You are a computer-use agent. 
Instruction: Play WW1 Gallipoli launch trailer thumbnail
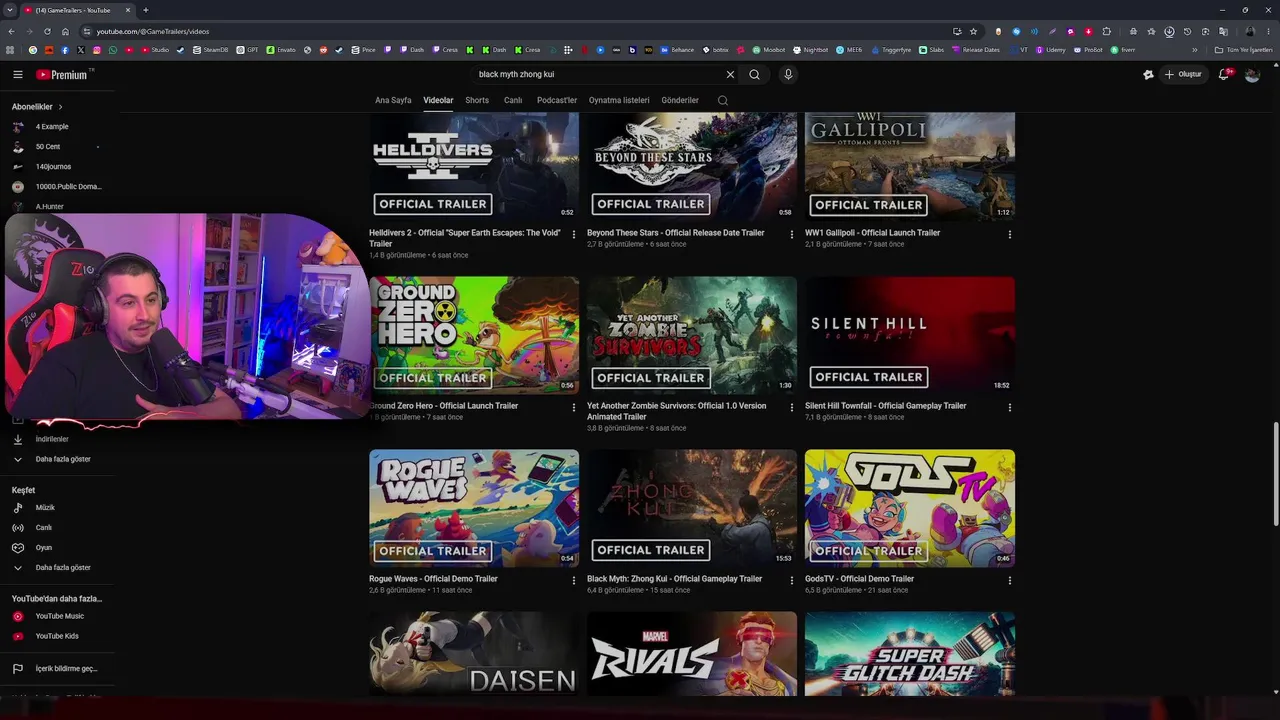pyautogui.click(x=910, y=166)
